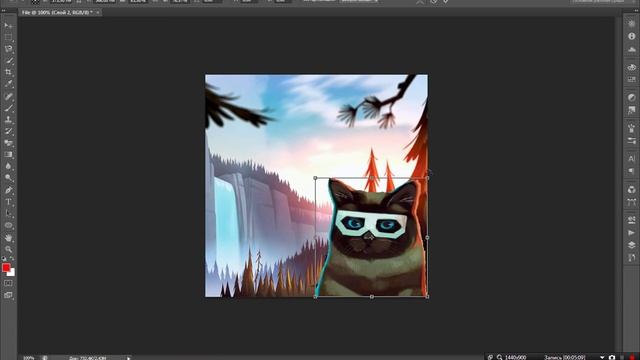This screenshot has width=640, height=360.
Task: Open the red foreground color swatch
Action: click(6, 267)
